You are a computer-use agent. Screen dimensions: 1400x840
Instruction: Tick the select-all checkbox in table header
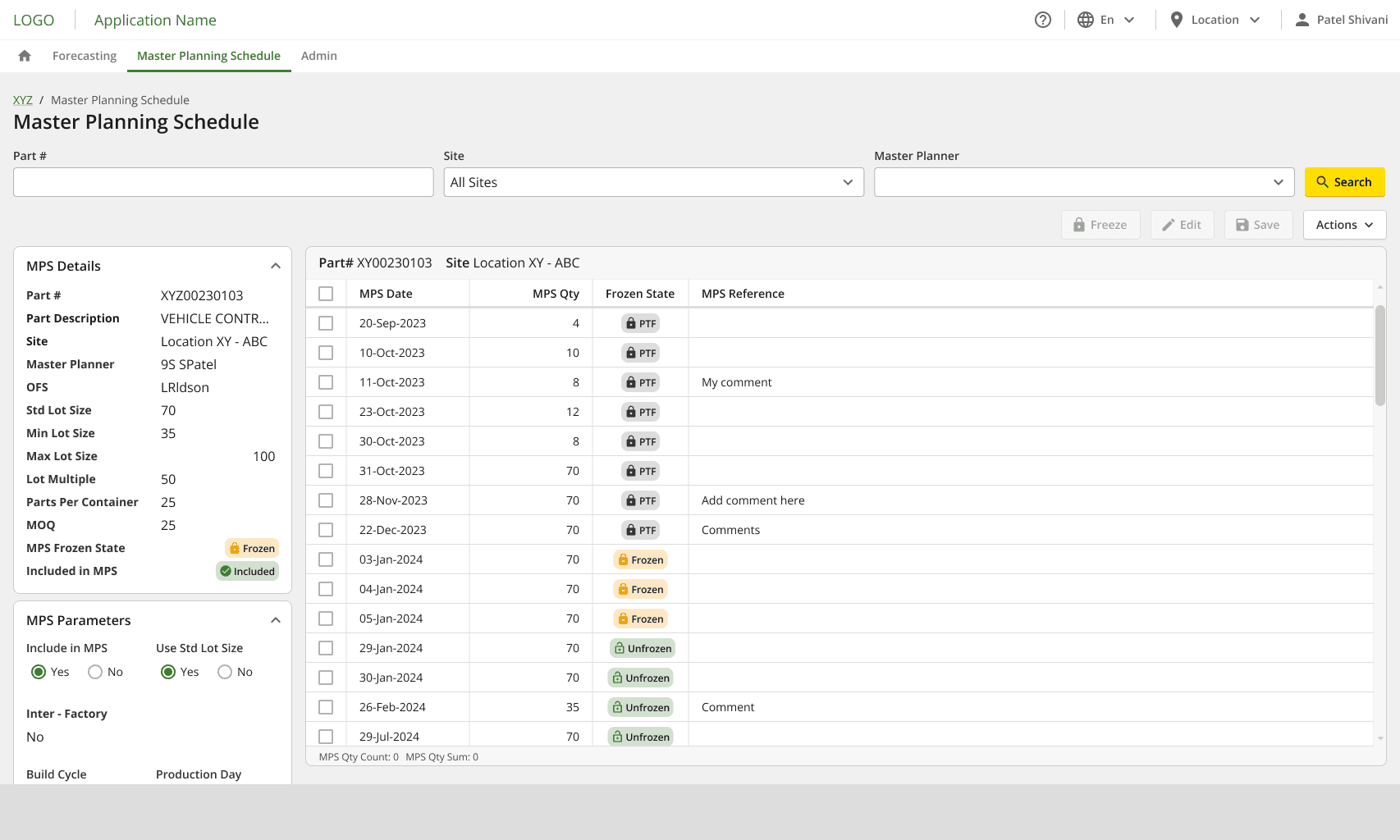(x=326, y=294)
